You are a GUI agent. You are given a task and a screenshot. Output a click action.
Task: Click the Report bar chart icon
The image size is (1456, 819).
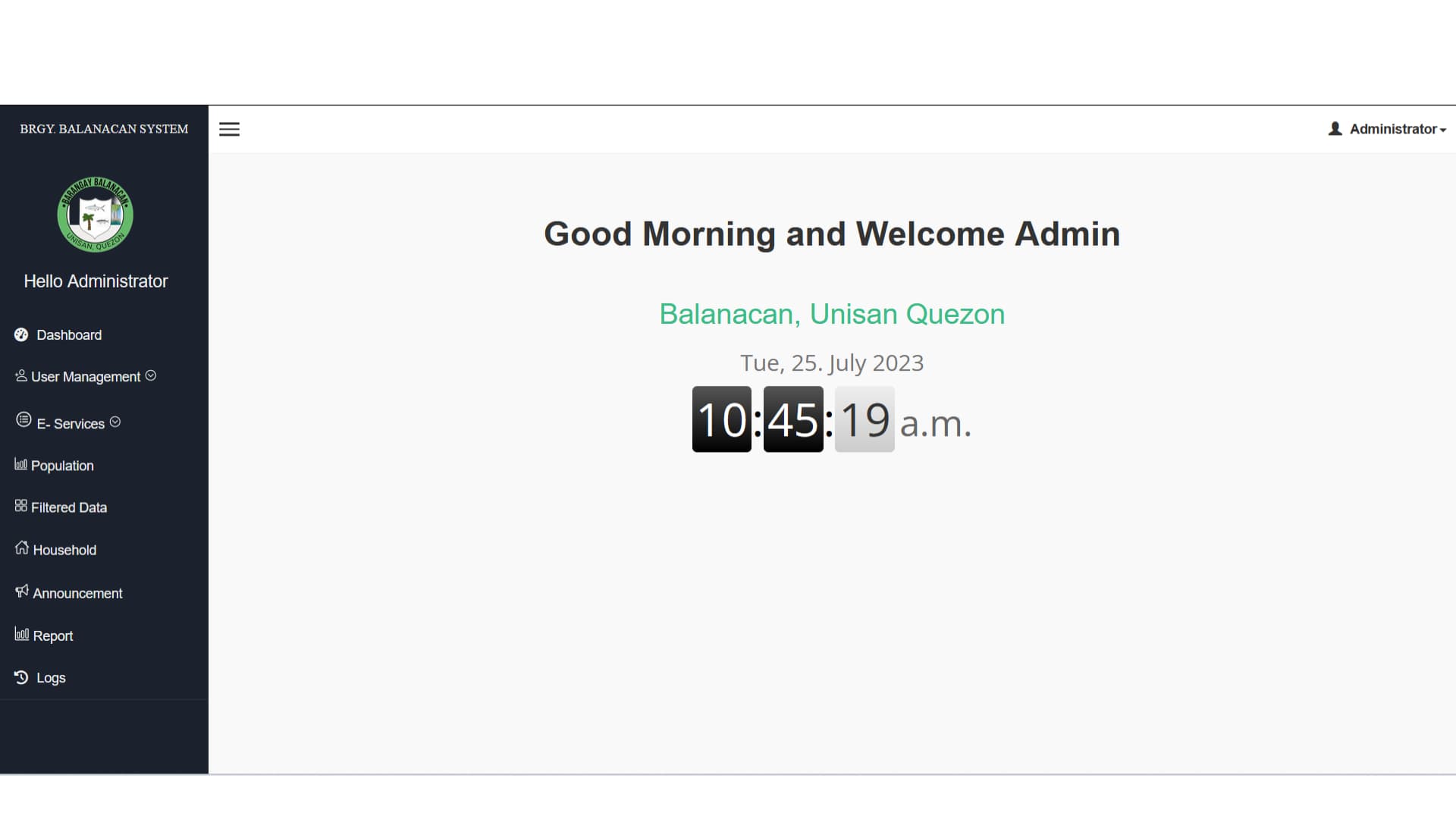[22, 634]
